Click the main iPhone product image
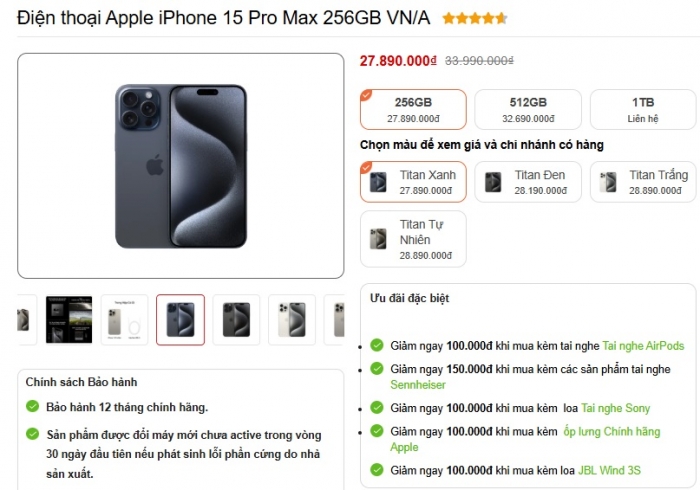This screenshot has width=700, height=490. (x=181, y=166)
